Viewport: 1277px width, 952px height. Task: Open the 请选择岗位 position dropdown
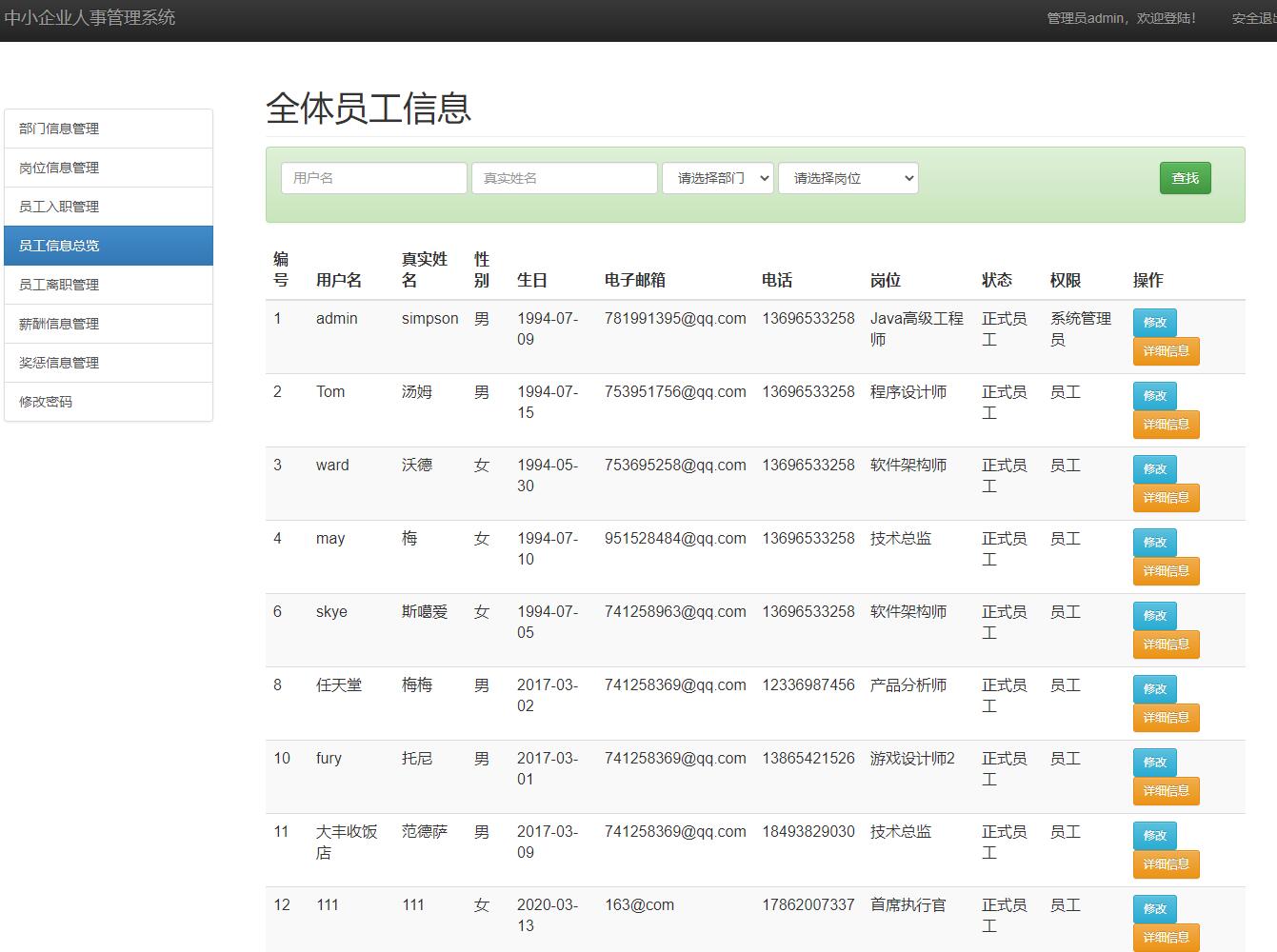point(848,178)
